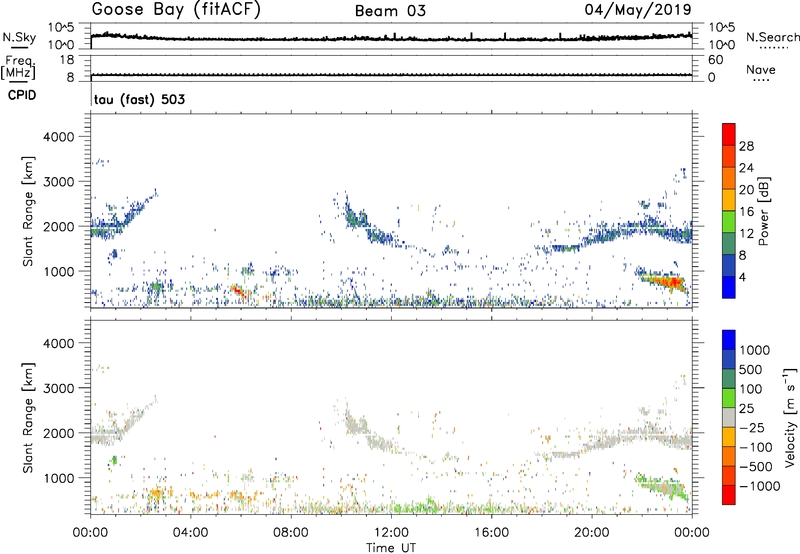
Task: Pick the bright blue bottom power color segment
Action: point(729,288)
